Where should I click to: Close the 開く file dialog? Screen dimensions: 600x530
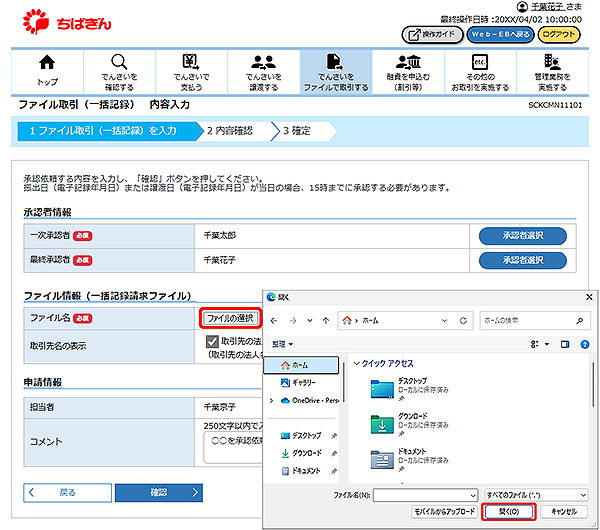[x=589, y=297]
